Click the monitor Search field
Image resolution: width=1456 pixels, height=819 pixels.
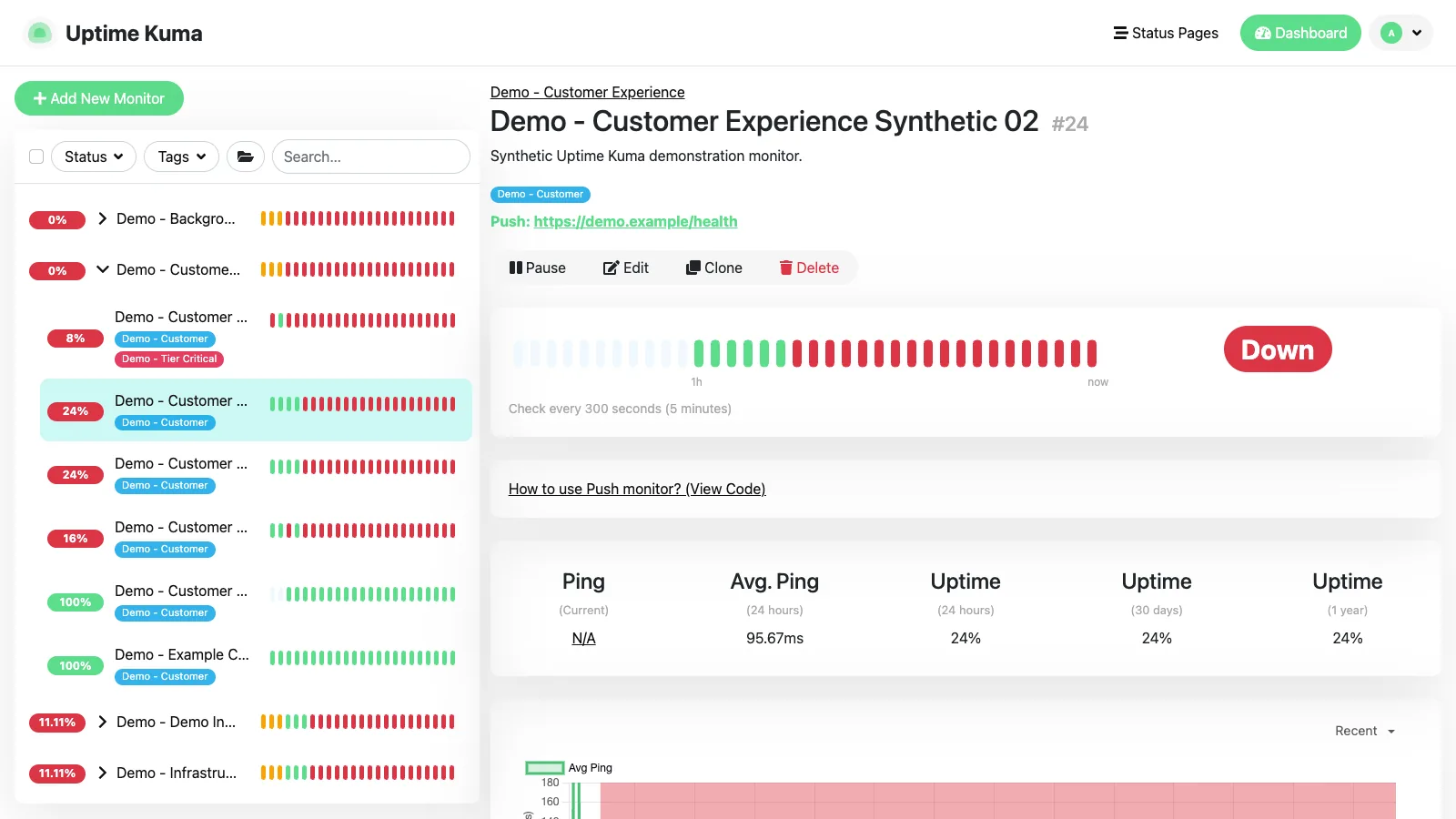(371, 157)
